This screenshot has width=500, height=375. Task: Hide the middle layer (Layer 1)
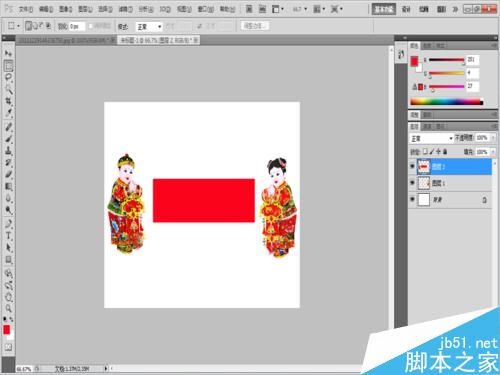click(x=412, y=183)
